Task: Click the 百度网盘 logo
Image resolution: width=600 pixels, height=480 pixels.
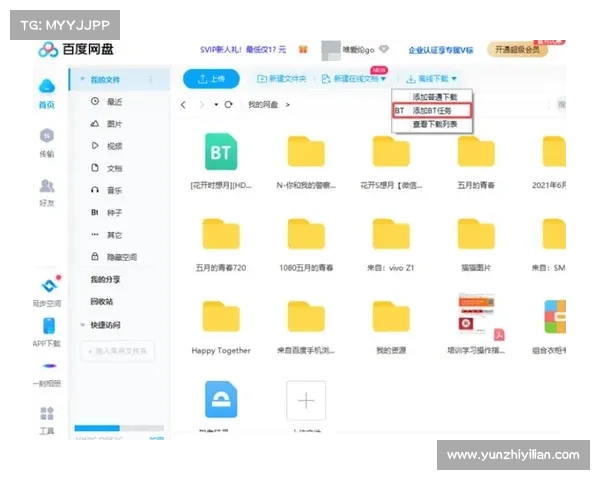Action: click(76, 49)
